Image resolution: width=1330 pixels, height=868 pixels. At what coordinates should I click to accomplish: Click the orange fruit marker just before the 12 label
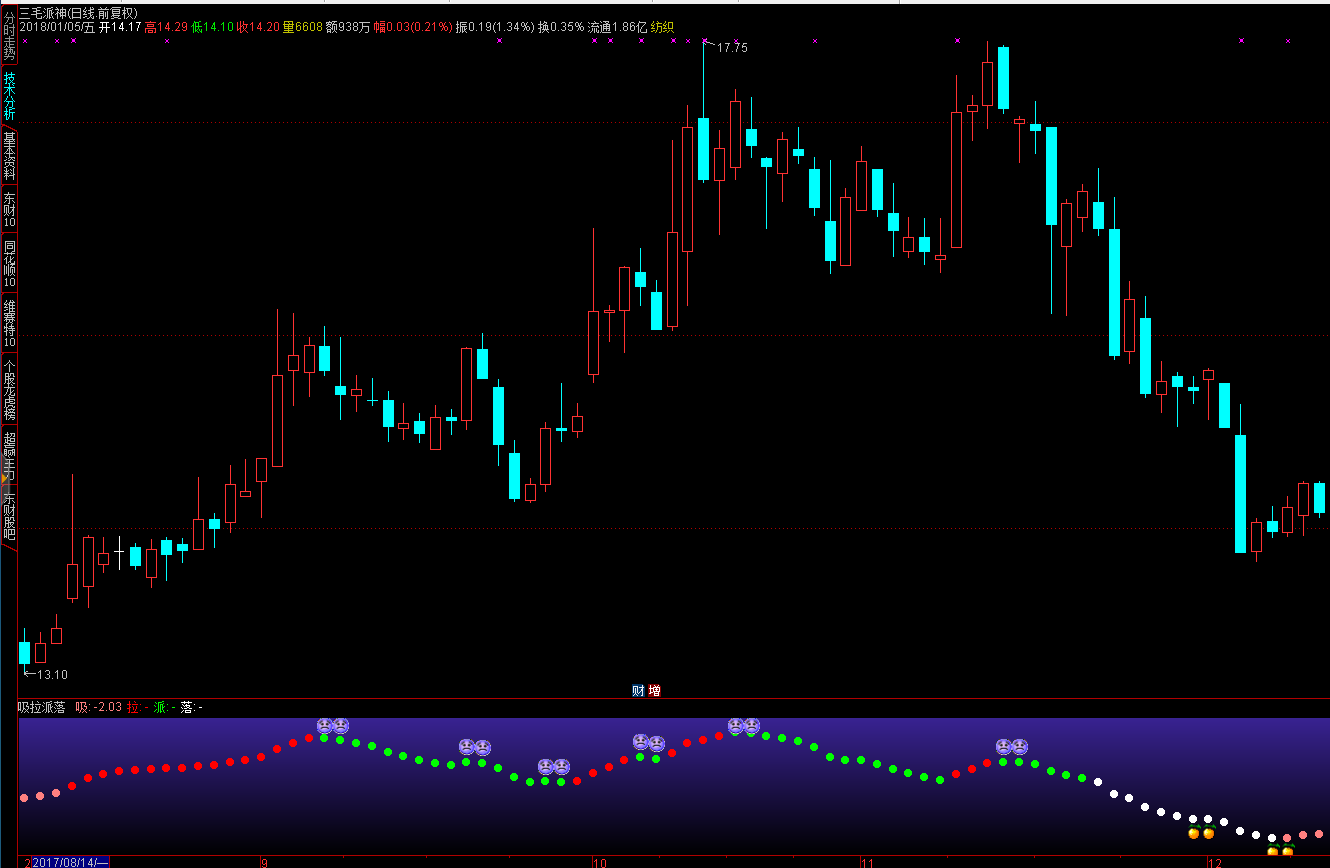[1201, 832]
